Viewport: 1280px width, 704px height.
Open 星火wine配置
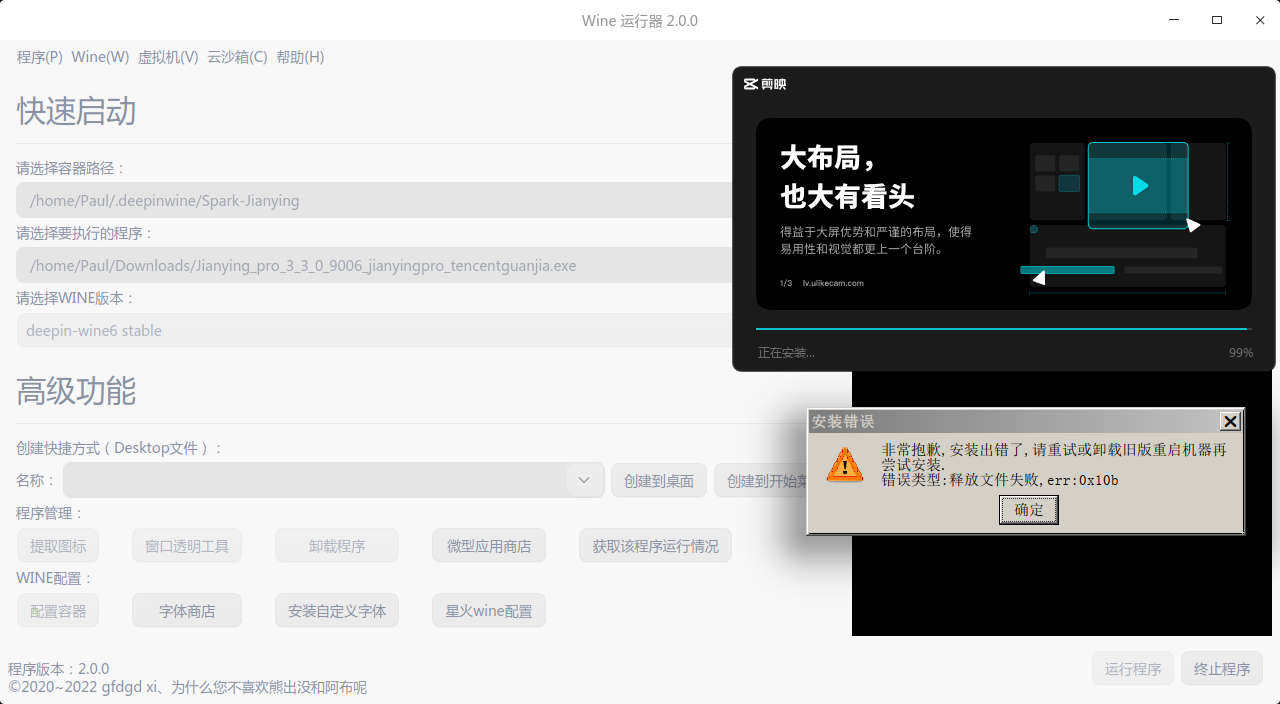489,611
